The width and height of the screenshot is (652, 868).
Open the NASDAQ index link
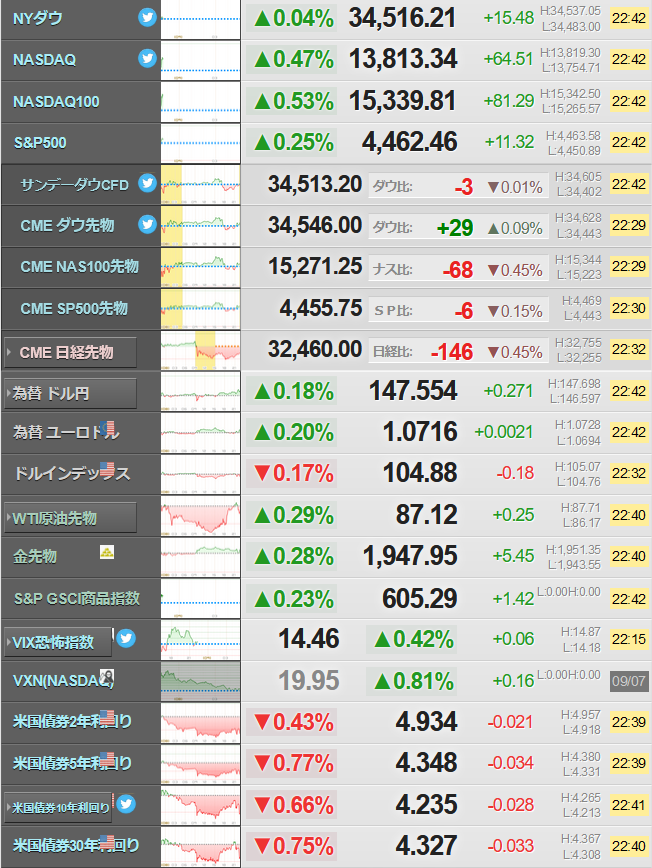pos(44,60)
